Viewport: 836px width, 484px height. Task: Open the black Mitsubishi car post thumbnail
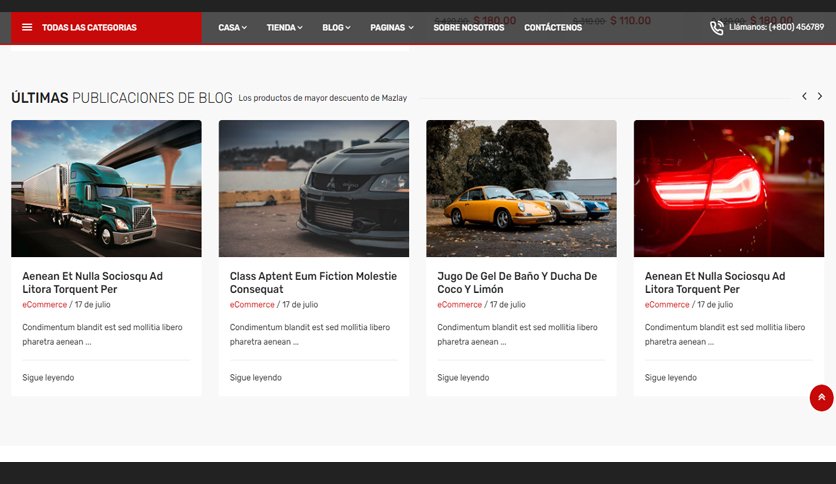[314, 188]
